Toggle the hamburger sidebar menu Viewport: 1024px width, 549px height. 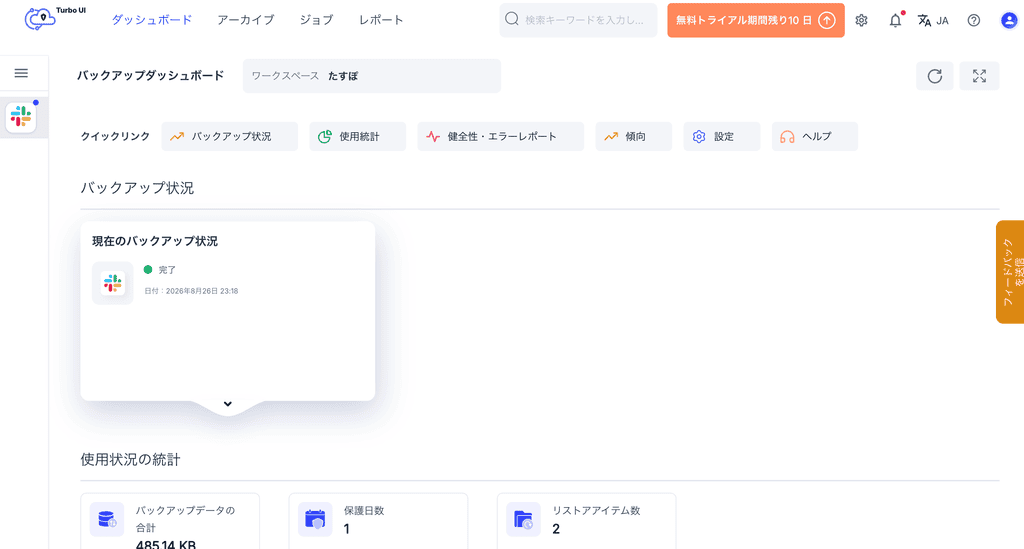coord(22,73)
